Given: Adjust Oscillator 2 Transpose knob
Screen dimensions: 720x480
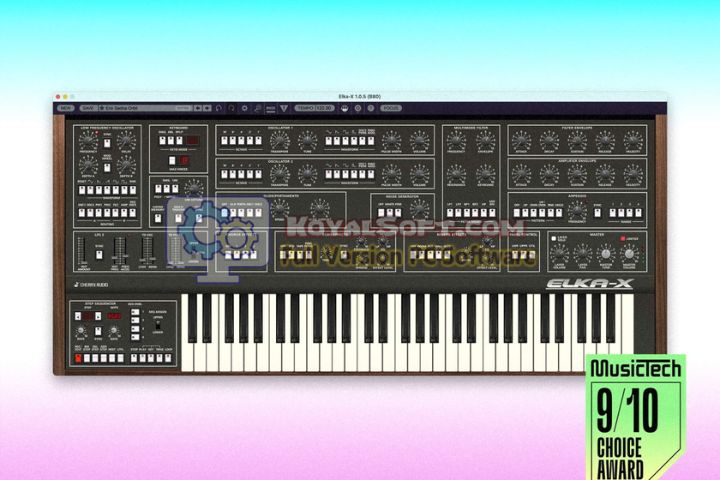Looking at the screenshot, I should (x=279, y=174).
